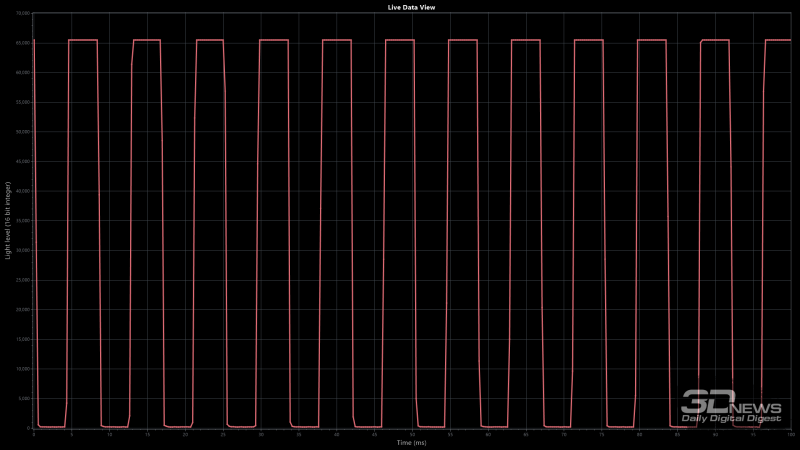Click the 35 ms label on the time axis
The image size is (800, 450).
point(298,433)
